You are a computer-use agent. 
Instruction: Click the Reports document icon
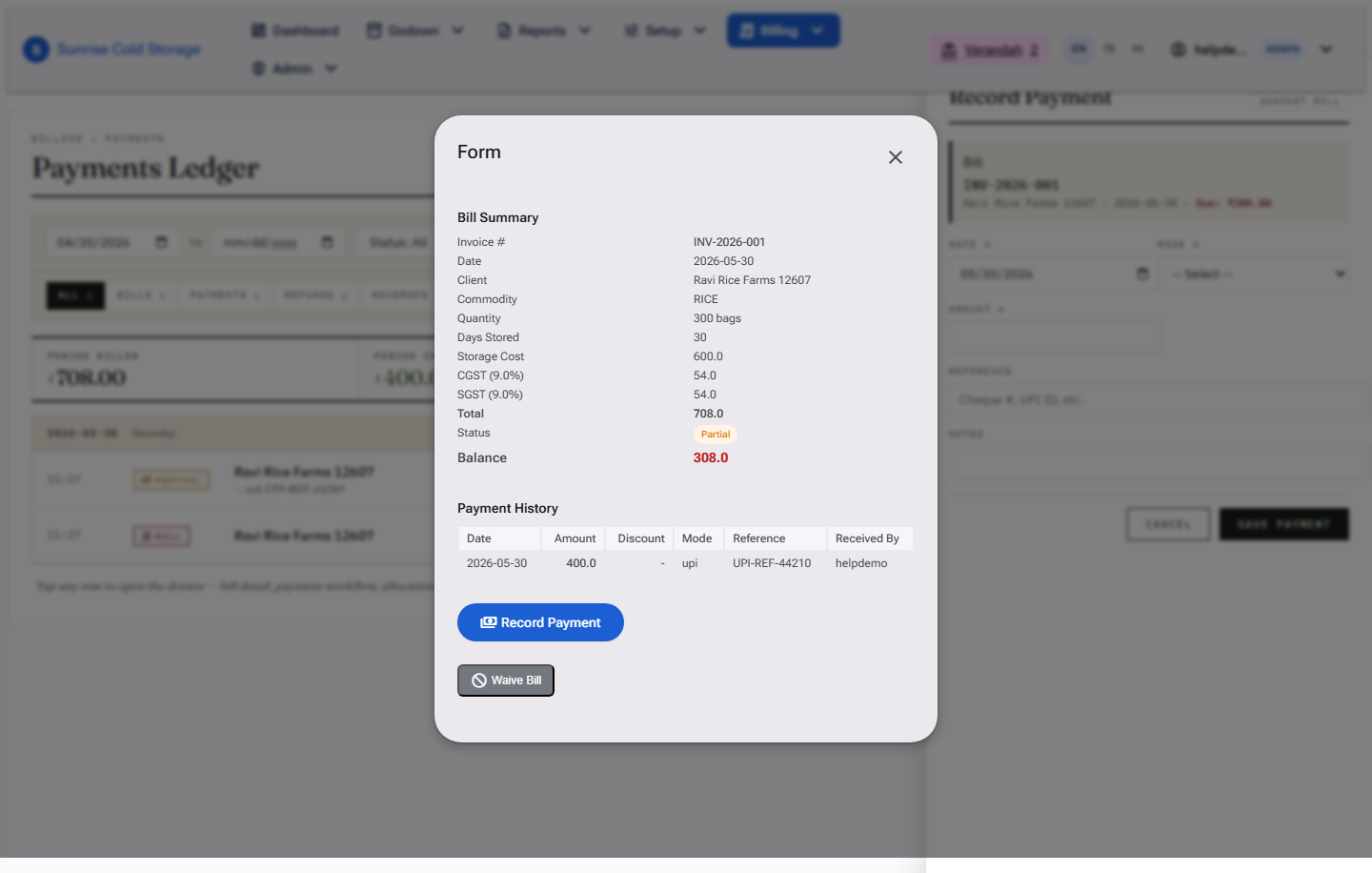(x=504, y=30)
